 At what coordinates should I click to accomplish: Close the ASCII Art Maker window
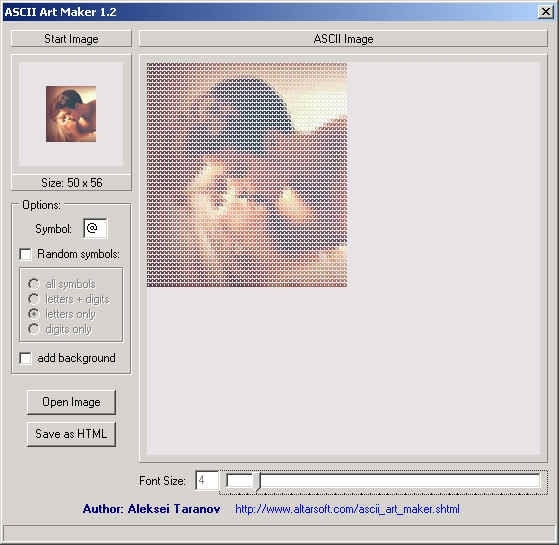coord(545,12)
